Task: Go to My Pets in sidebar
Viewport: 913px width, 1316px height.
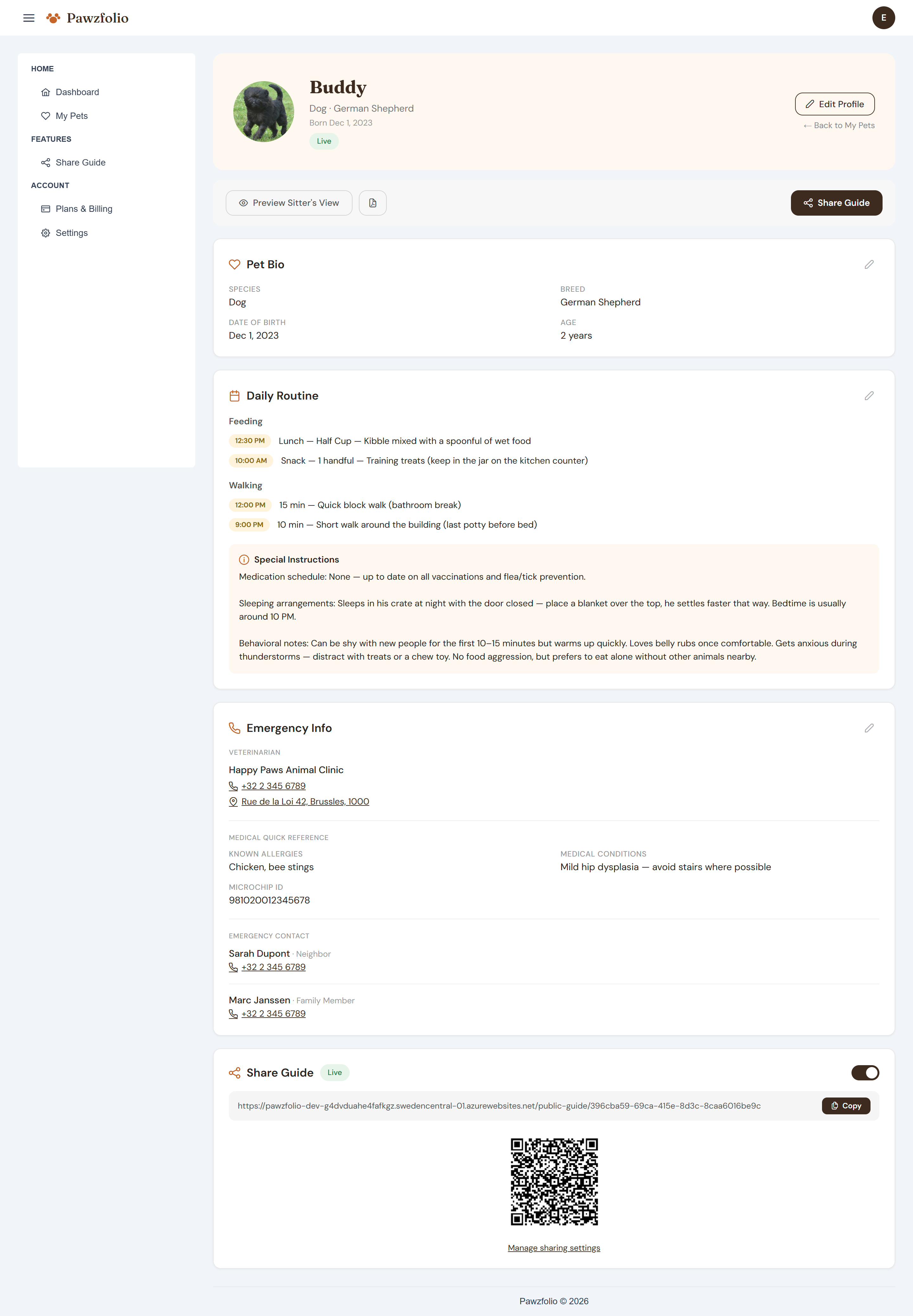Action: pyautogui.click(x=72, y=115)
